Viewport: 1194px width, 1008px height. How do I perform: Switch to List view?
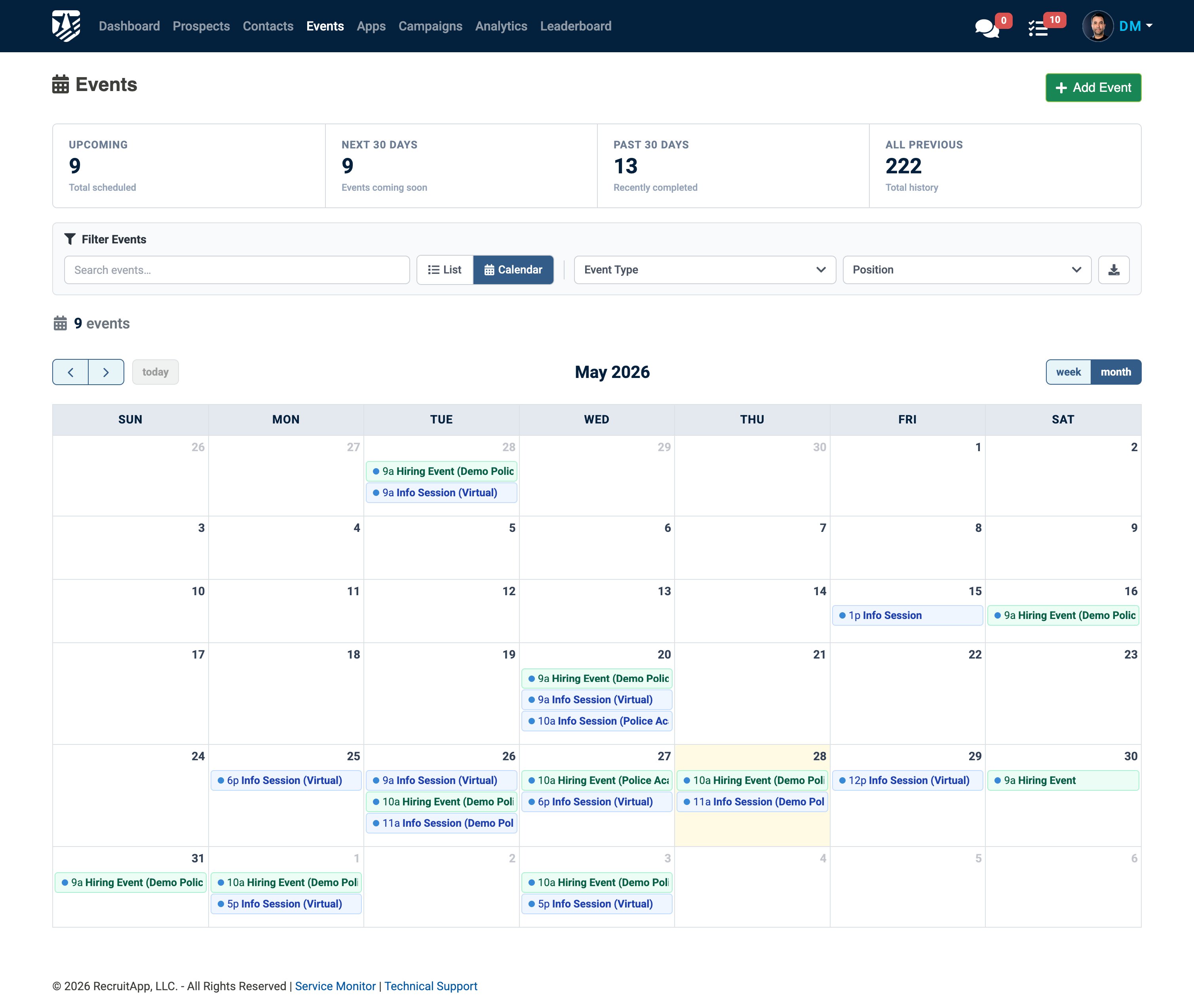point(445,270)
